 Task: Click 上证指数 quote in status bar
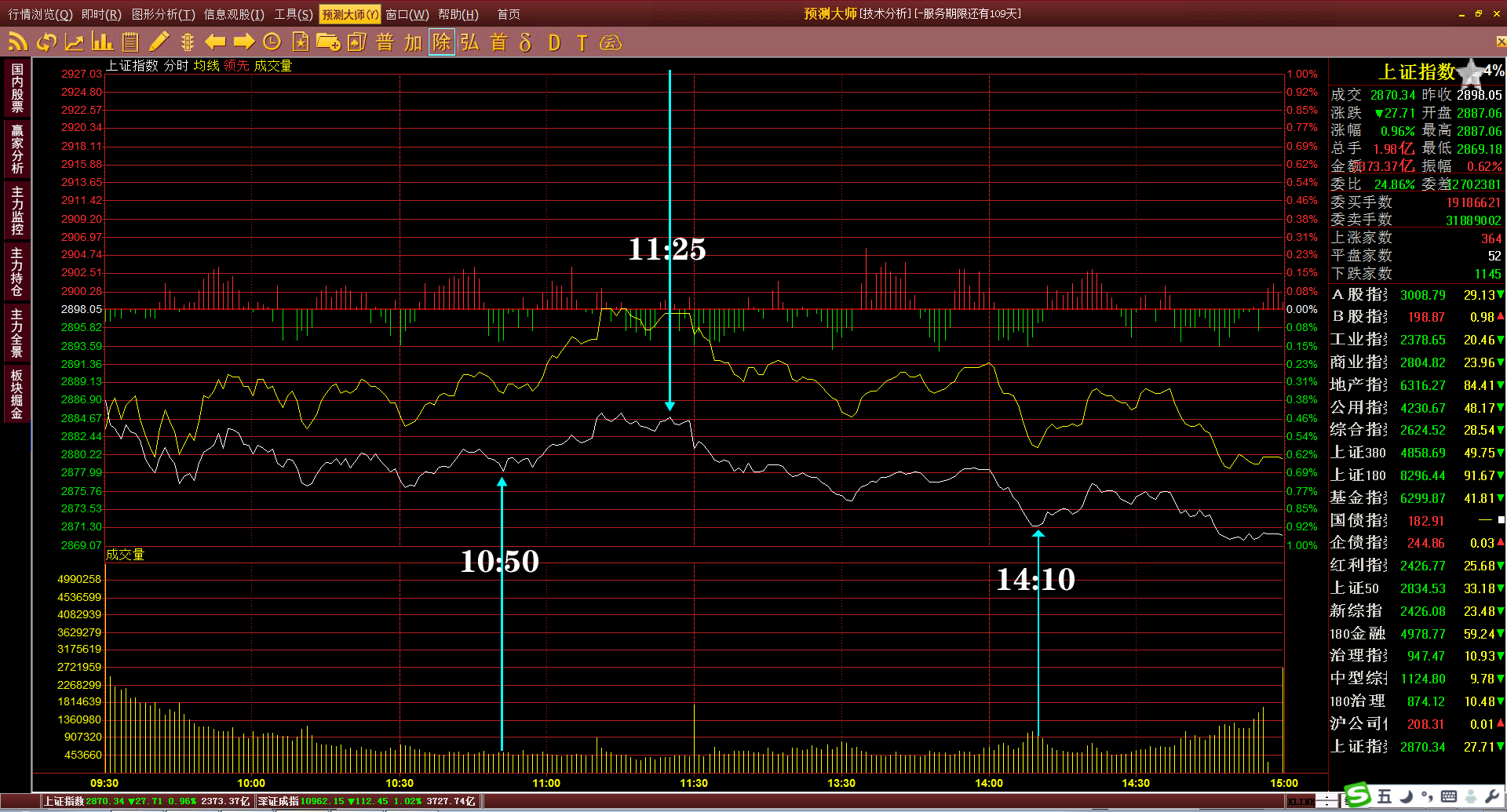(x=147, y=801)
